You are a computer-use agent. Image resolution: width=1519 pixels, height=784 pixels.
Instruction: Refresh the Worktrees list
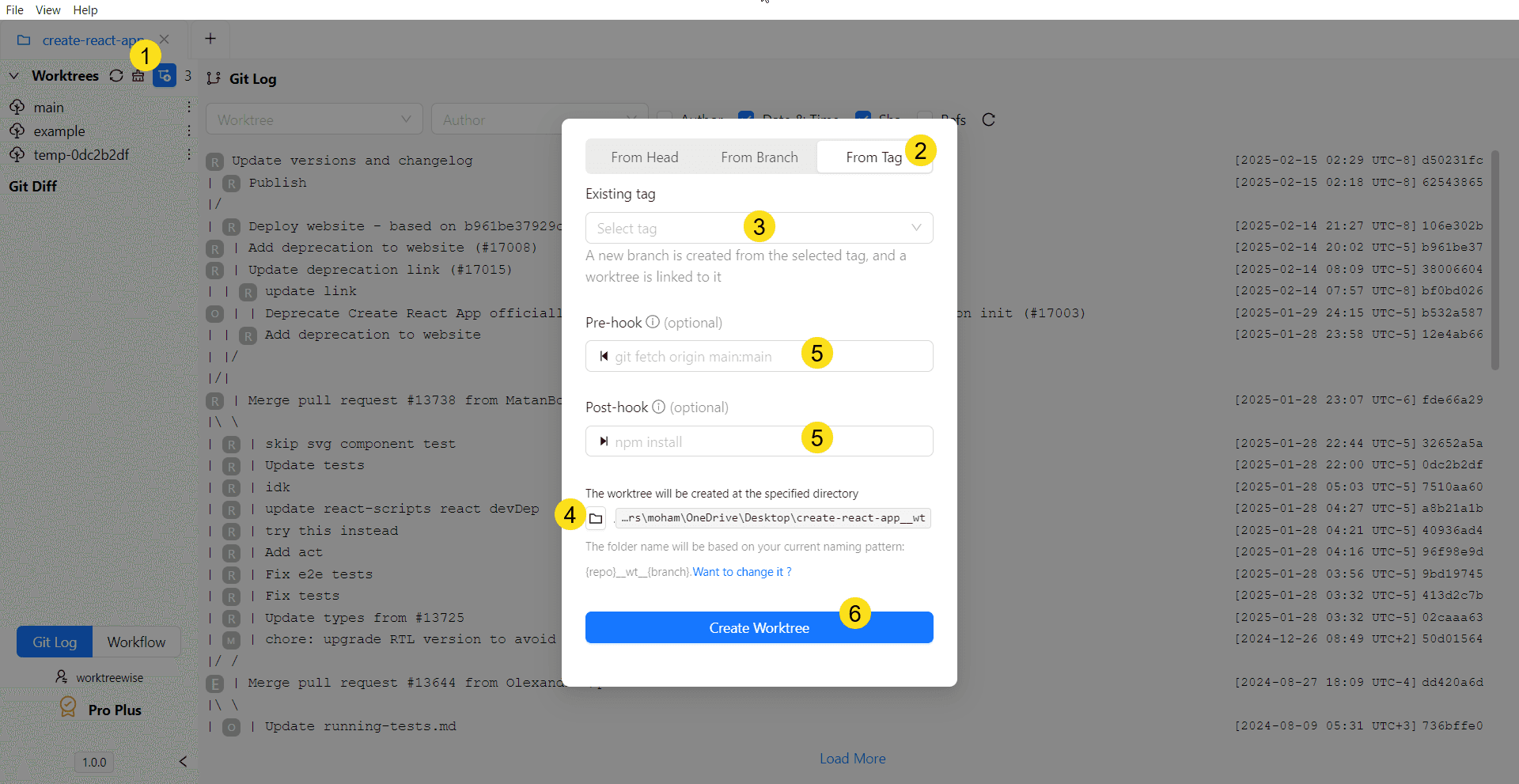pos(116,75)
